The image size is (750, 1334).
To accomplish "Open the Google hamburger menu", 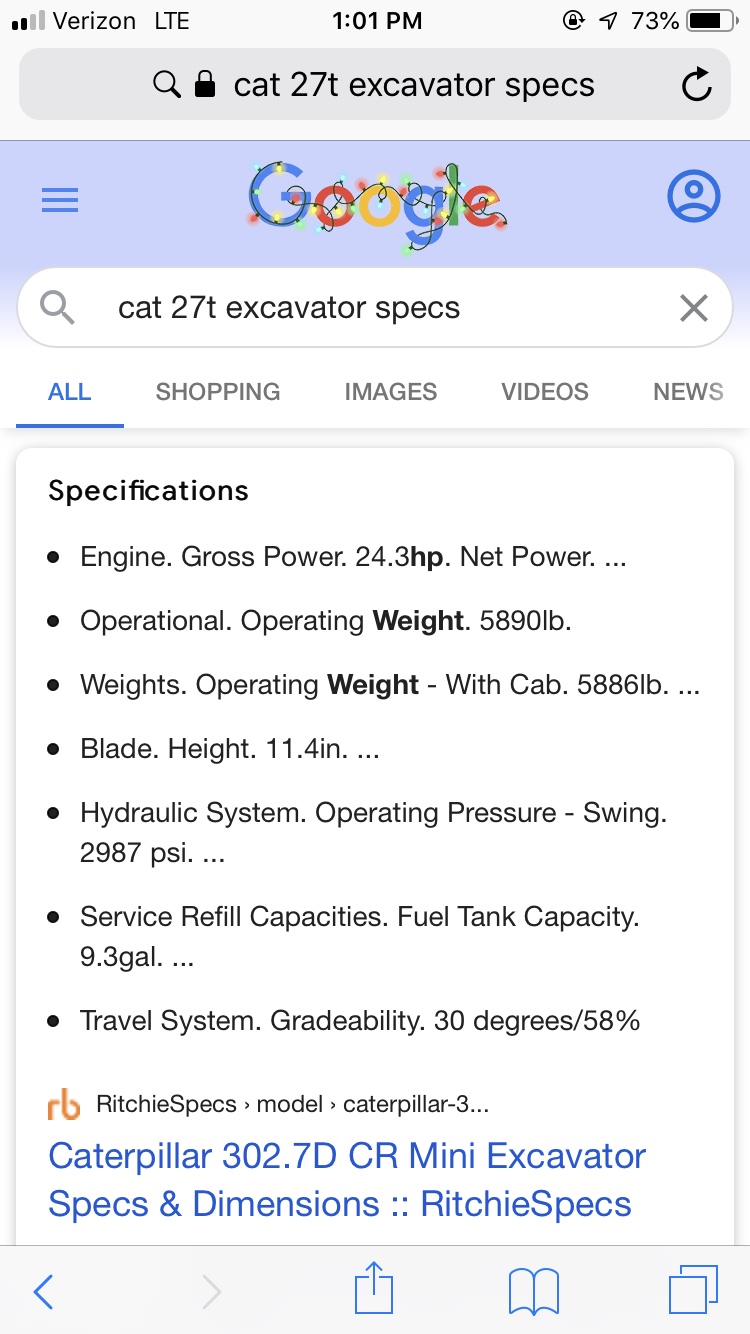I will (60, 201).
